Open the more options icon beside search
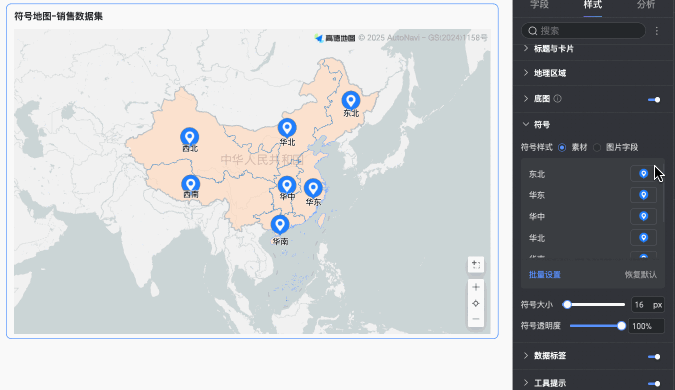This screenshot has width=675, height=390. [x=657, y=31]
